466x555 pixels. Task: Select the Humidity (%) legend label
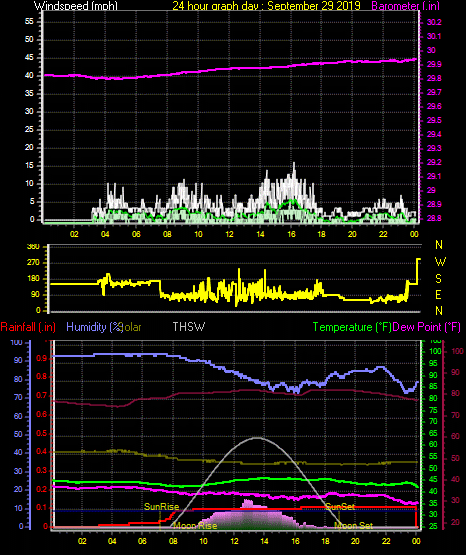tap(94, 327)
